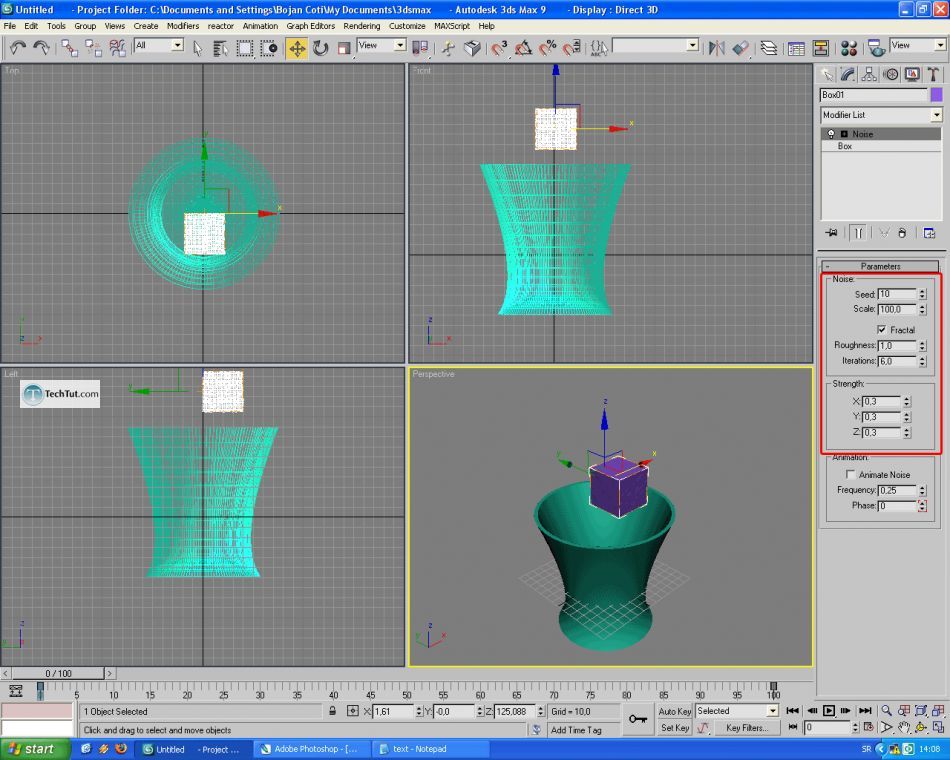The height and width of the screenshot is (760, 950).
Task: Click the Undo arrow in main toolbar
Action: point(17,47)
